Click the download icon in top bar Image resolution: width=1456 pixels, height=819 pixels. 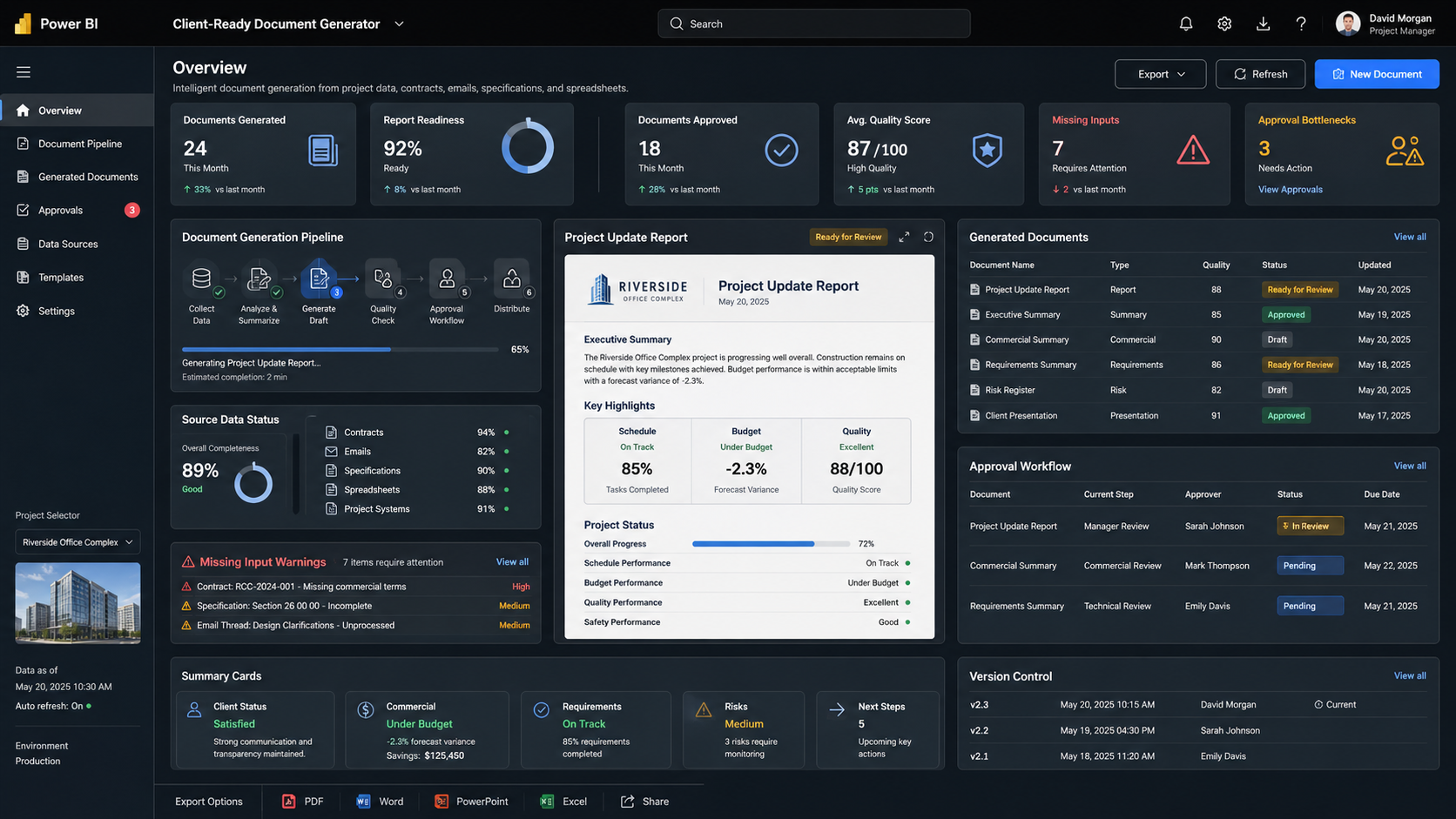[1263, 23]
